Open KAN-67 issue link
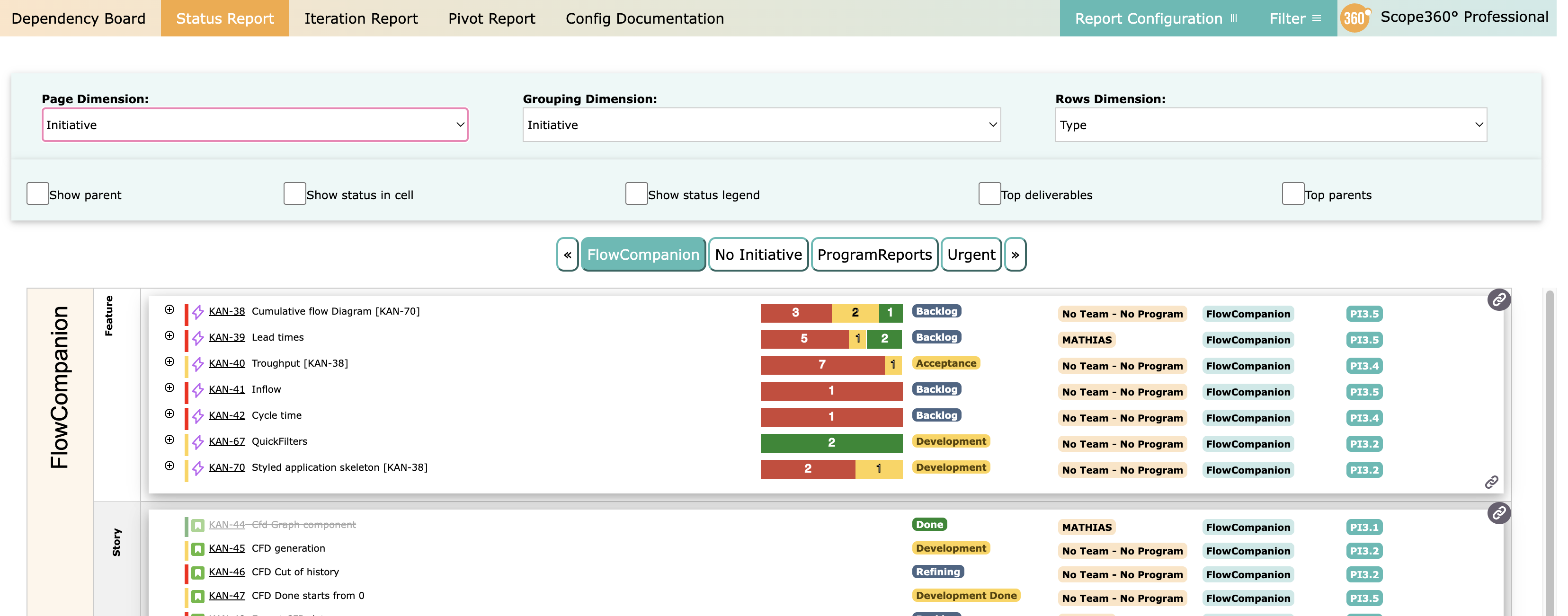The image size is (1568, 616). (227, 441)
